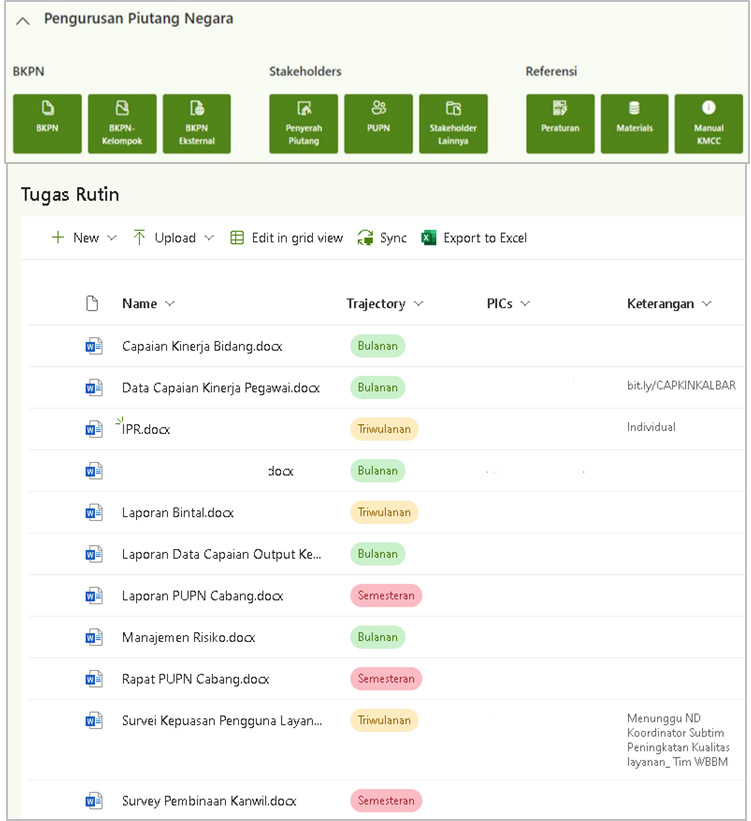Open the Penyerah Piutang tile
751x821 pixels.
303,124
